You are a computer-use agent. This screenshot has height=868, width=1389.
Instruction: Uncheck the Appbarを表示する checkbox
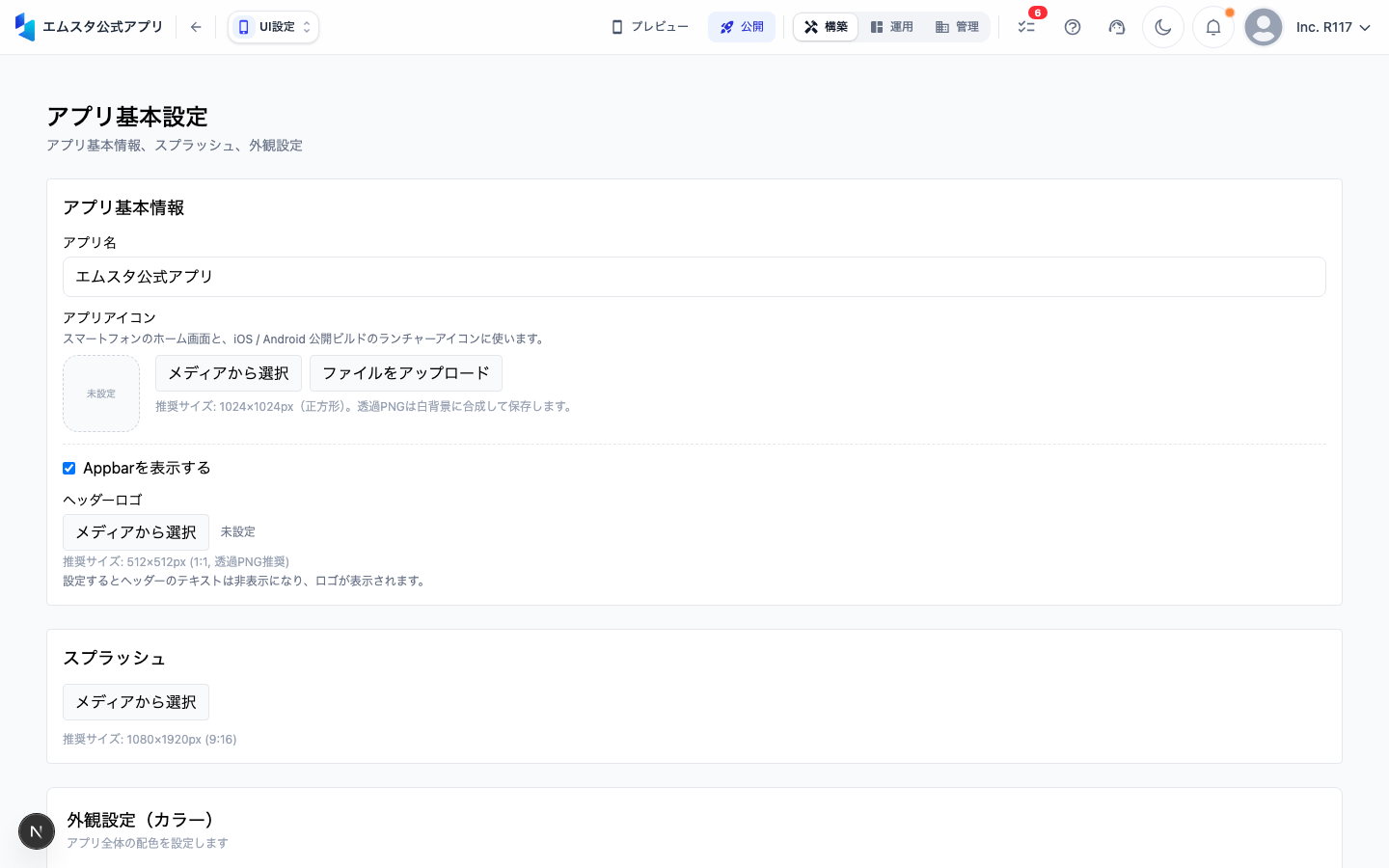tap(69, 468)
